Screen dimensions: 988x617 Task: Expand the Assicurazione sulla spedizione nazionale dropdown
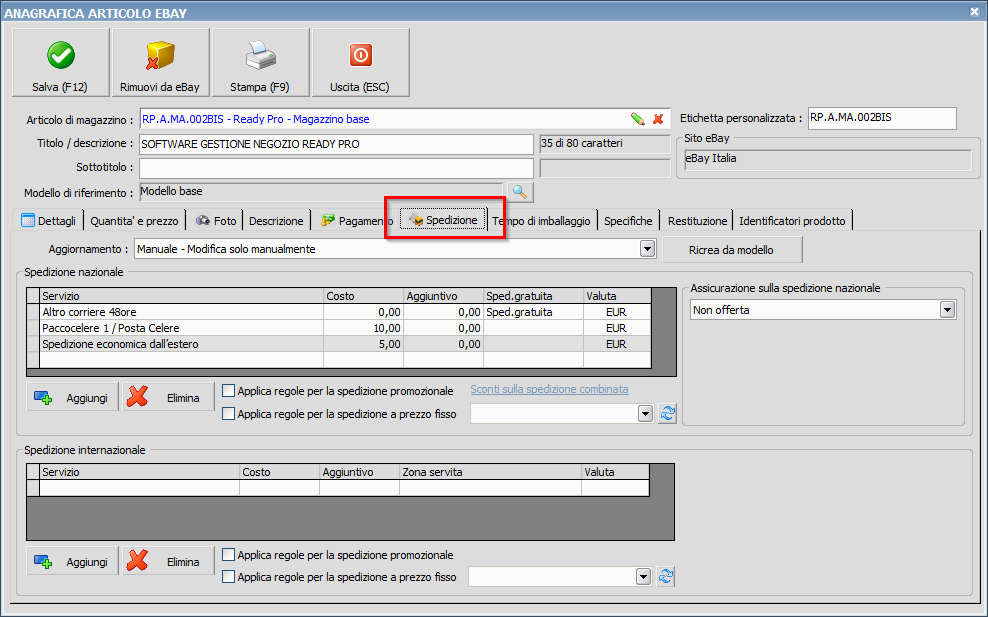click(947, 311)
